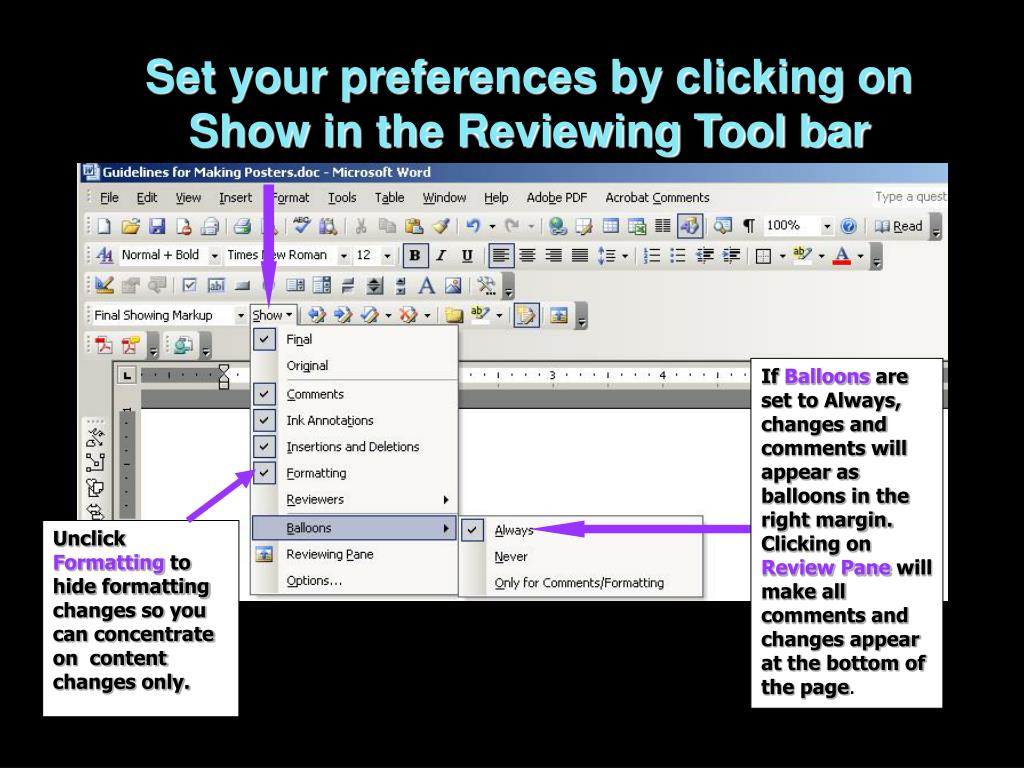Click the Read button

(x=899, y=227)
